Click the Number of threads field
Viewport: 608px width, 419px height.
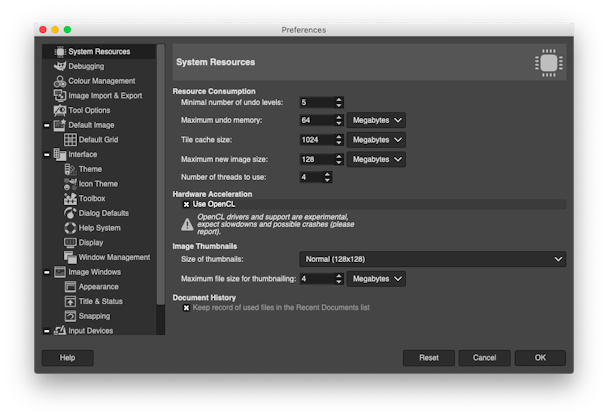311,177
